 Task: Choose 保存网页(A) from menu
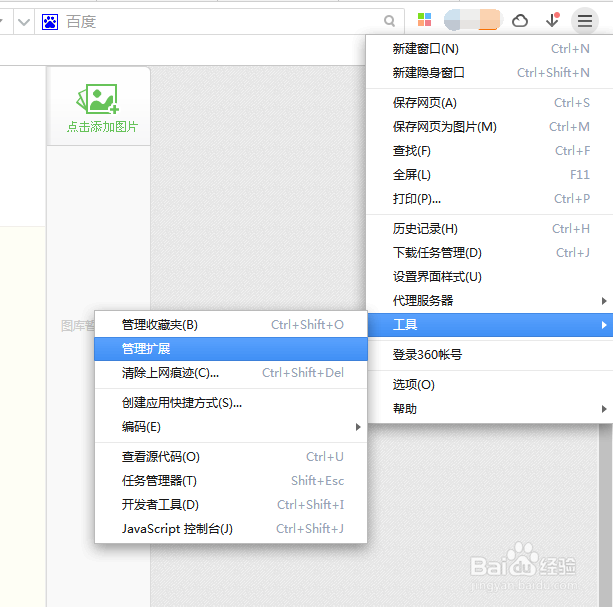coord(490,103)
